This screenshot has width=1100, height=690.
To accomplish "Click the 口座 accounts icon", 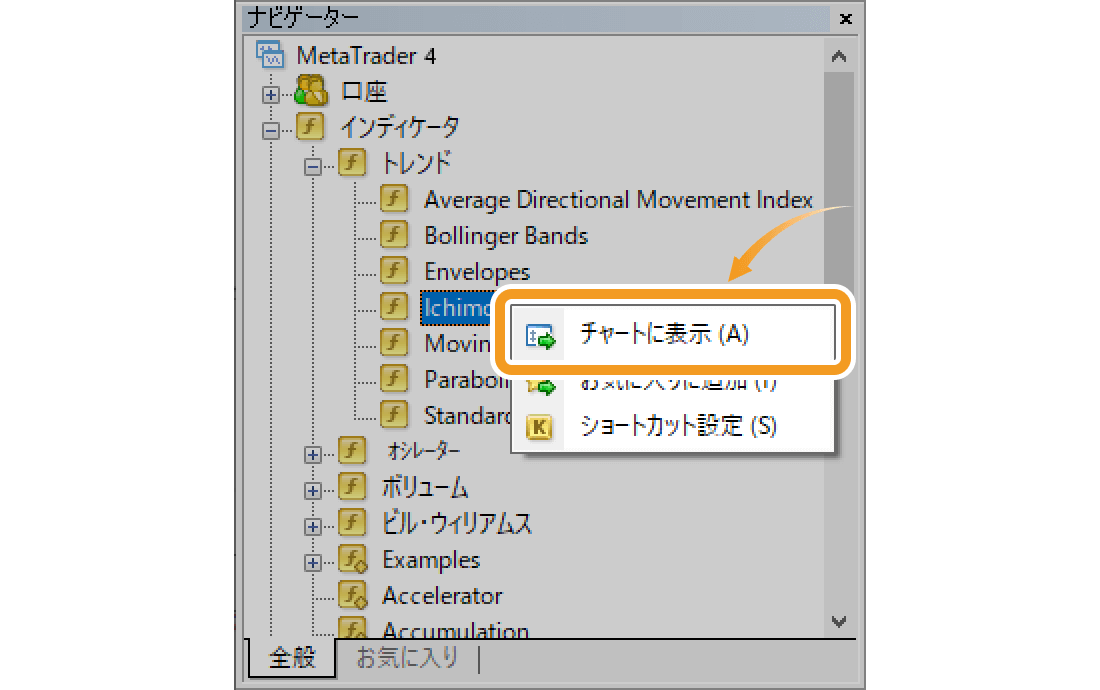I will pos(311,90).
